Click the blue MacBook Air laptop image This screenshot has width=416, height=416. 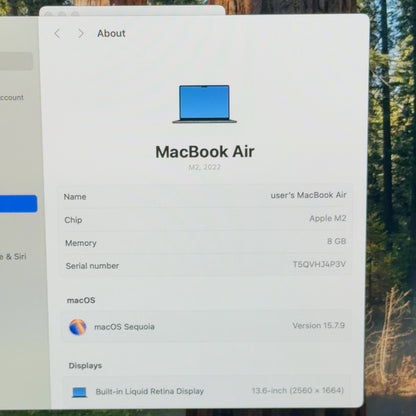[x=204, y=104]
